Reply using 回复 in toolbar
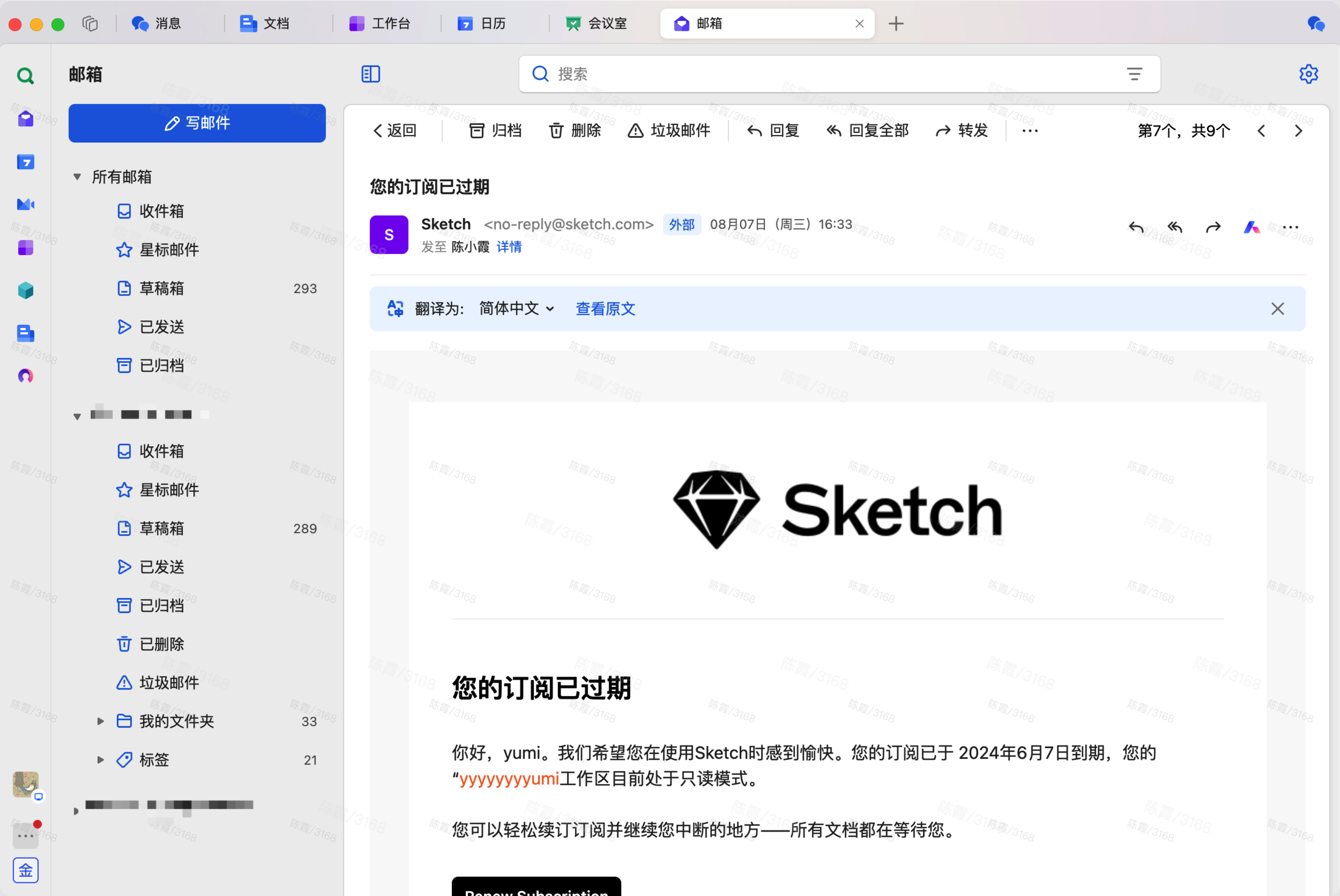 (772, 131)
